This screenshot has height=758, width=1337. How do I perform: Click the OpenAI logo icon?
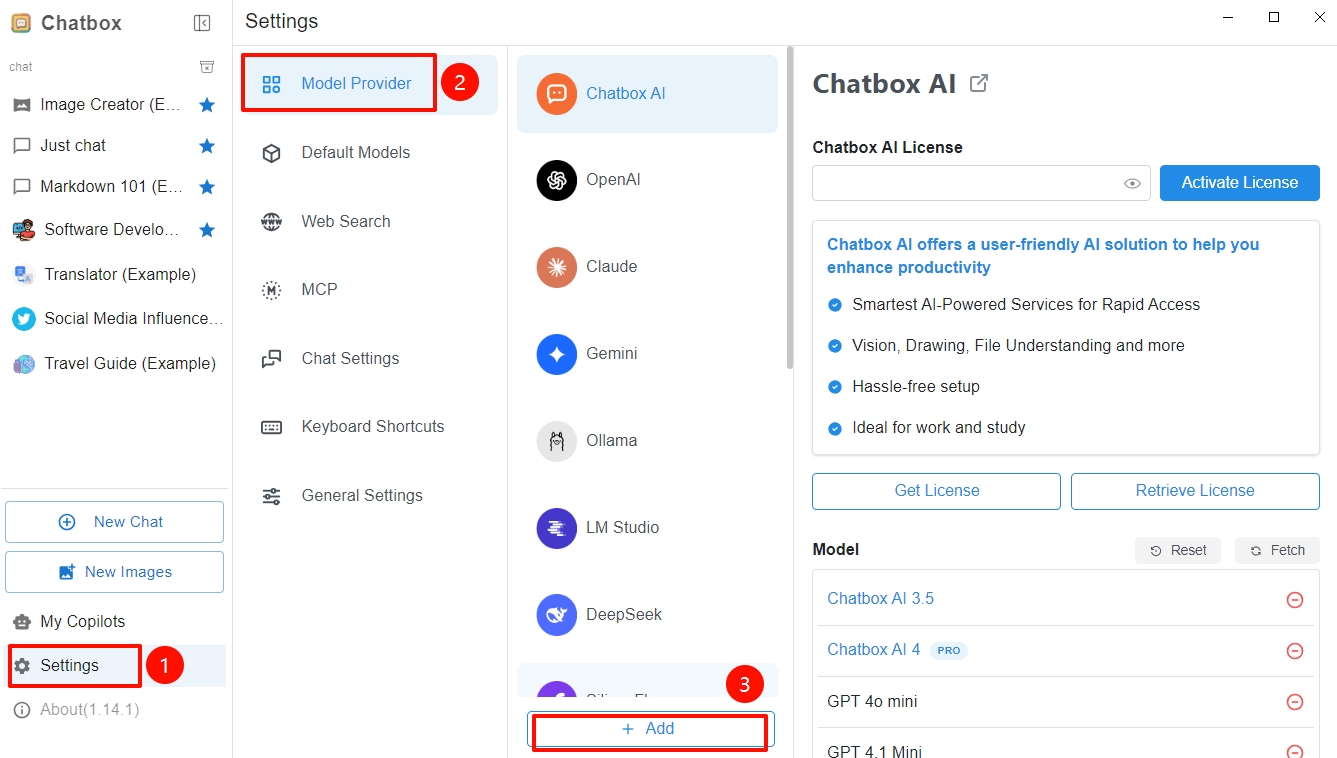[557, 180]
